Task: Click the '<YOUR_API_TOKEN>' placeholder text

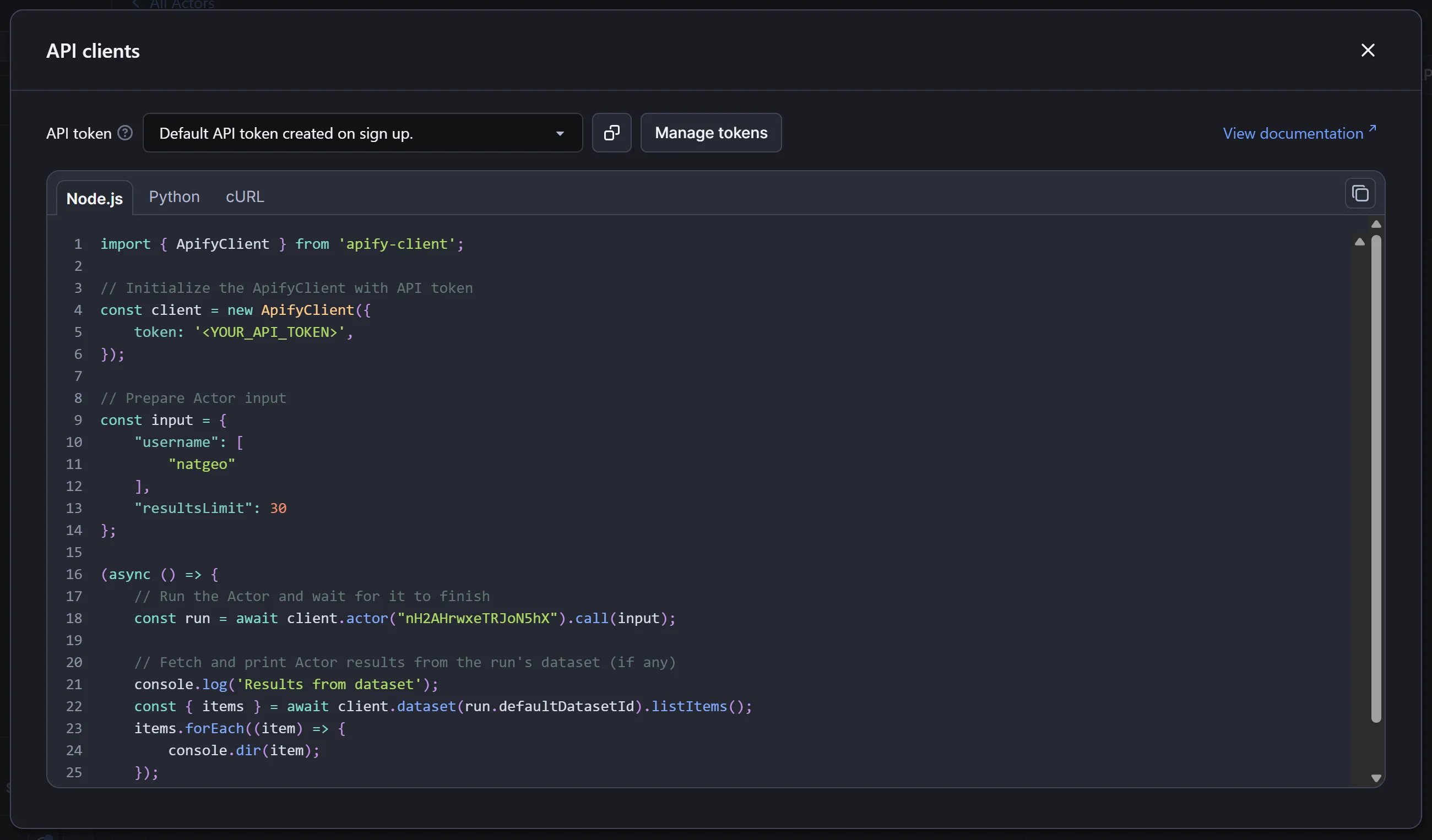Action: (x=269, y=332)
